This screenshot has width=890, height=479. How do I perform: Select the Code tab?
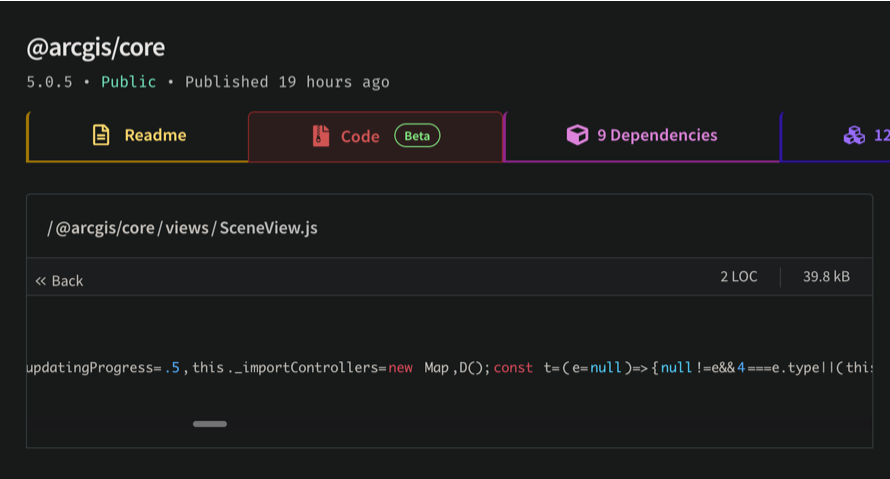point(375,136)
